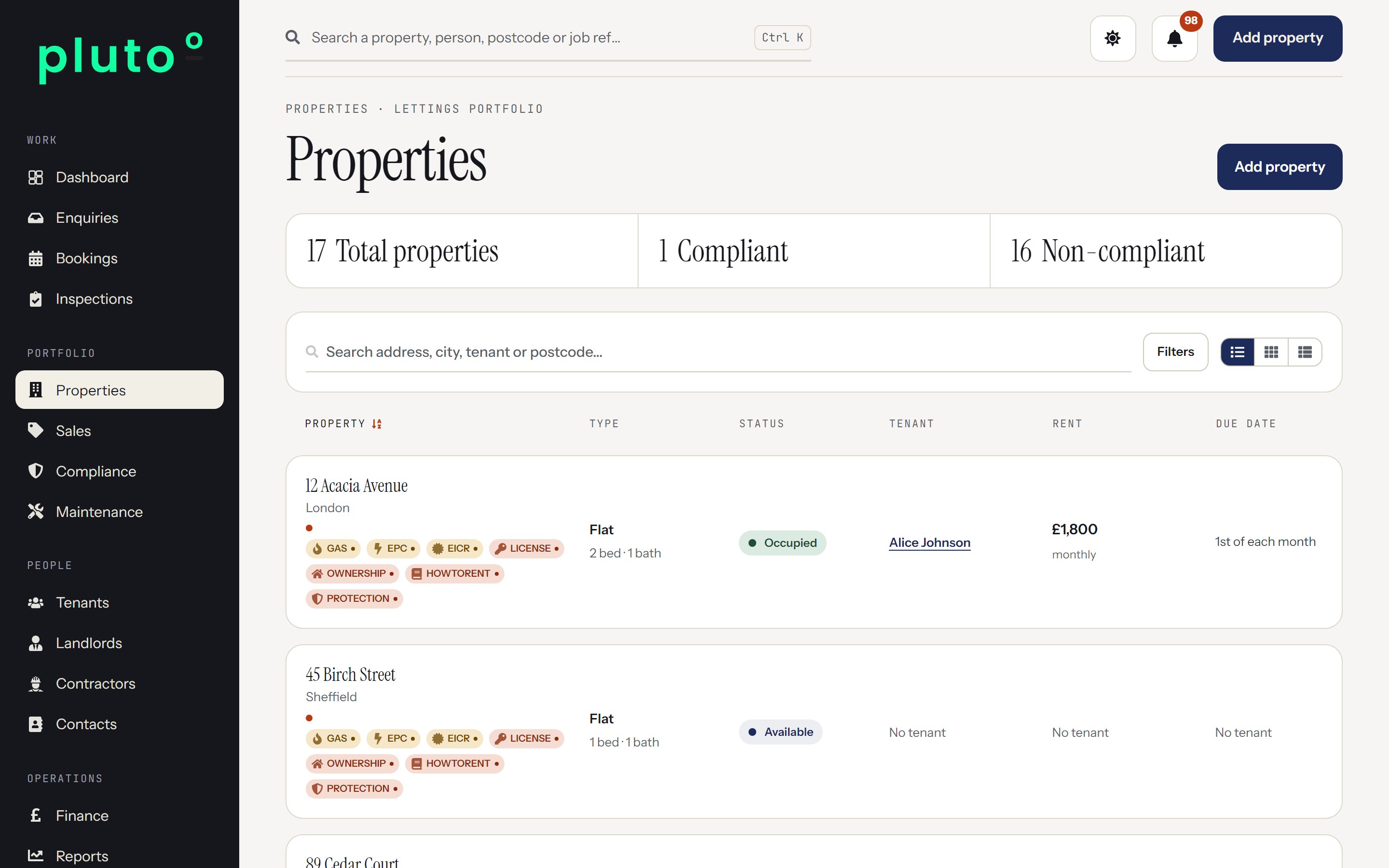Sort by Property column sort icon
Image resolution: width=1389 pixels, height=868 pixels.
click(x=377, y=424)
